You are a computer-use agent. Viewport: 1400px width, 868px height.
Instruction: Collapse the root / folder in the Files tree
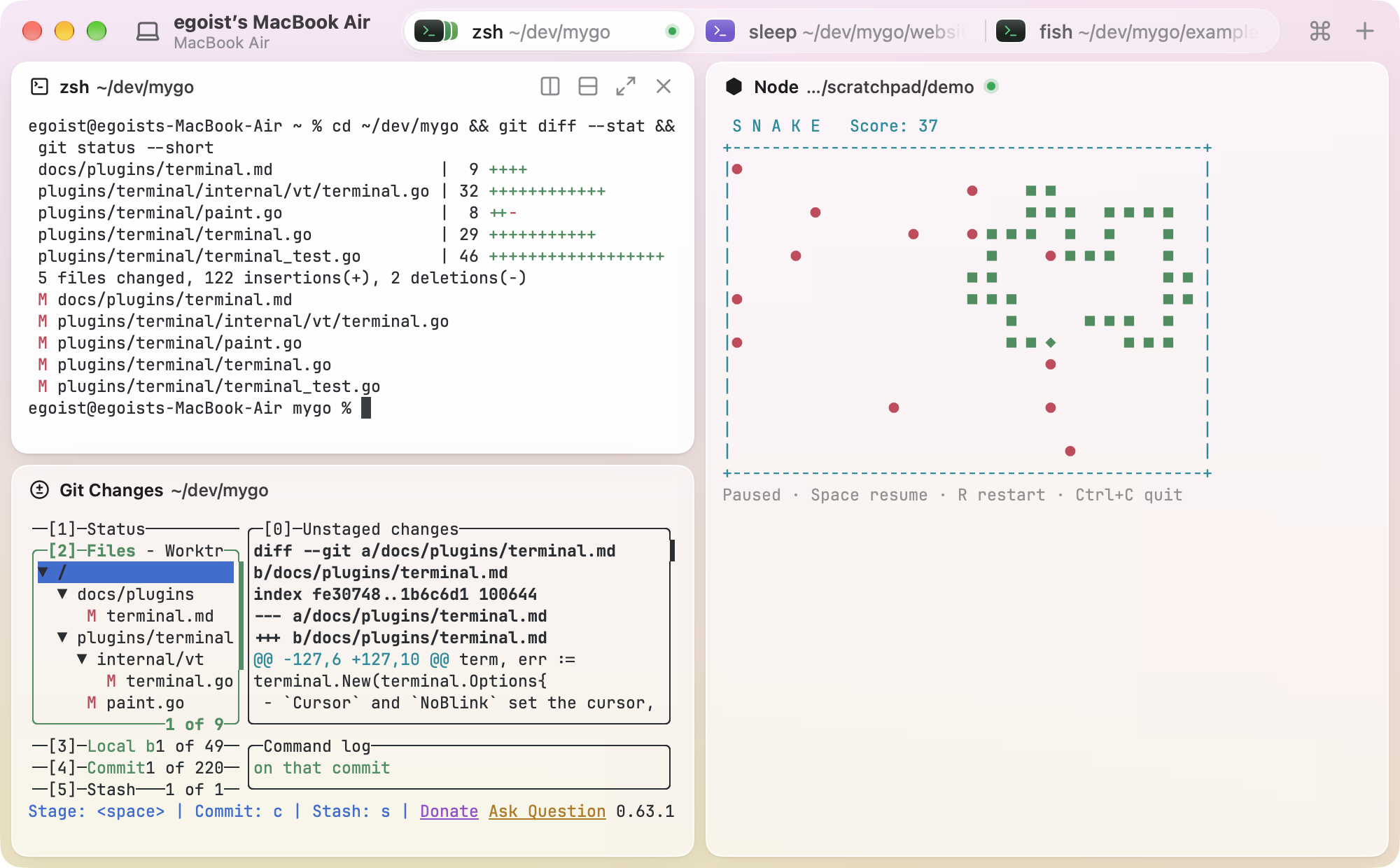[43, 573]
